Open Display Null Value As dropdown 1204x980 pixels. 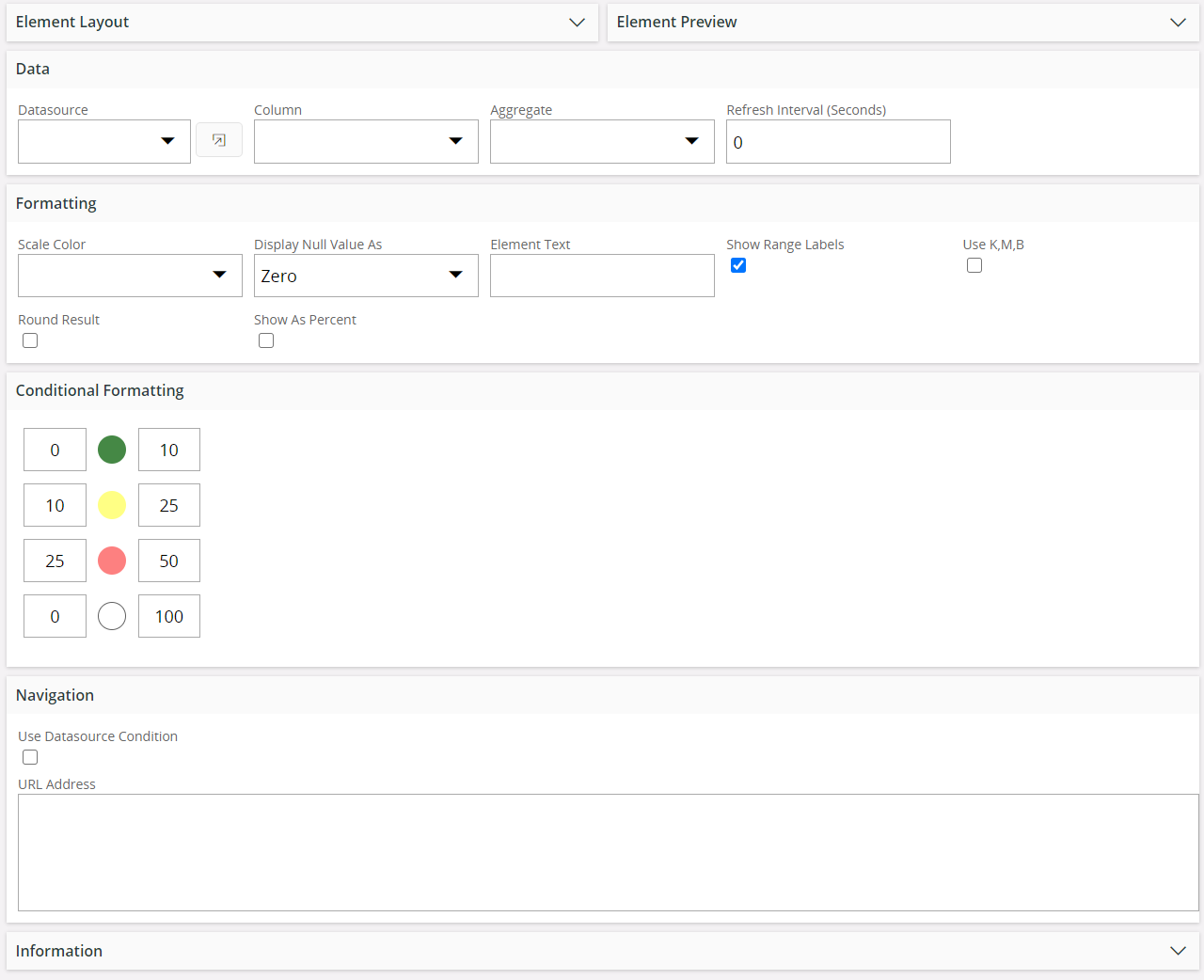[366, 276]
